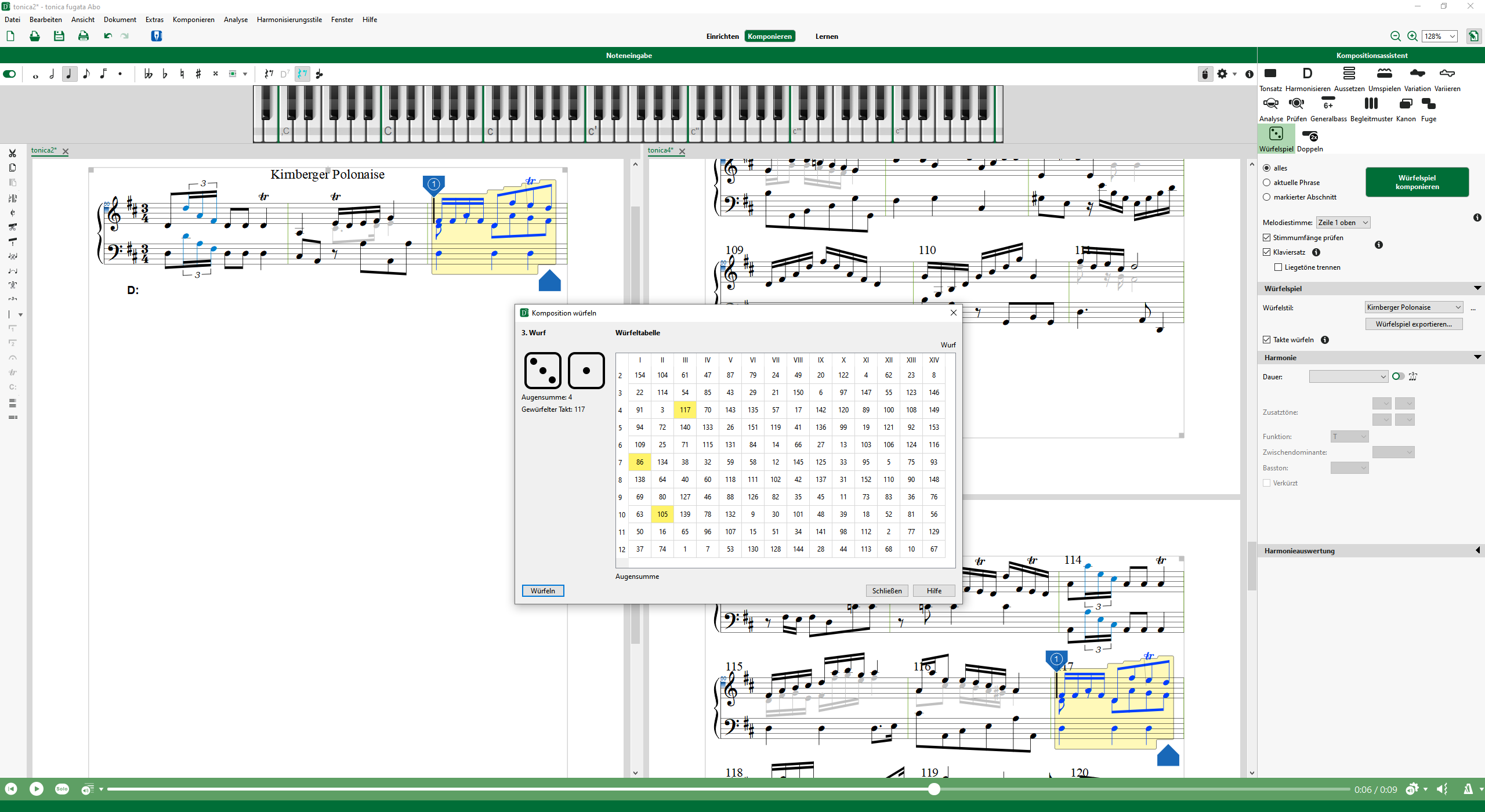This screenshot has width=1485, height=812.
Task: Click the playback progress slider handle
Action: point(934,789)
